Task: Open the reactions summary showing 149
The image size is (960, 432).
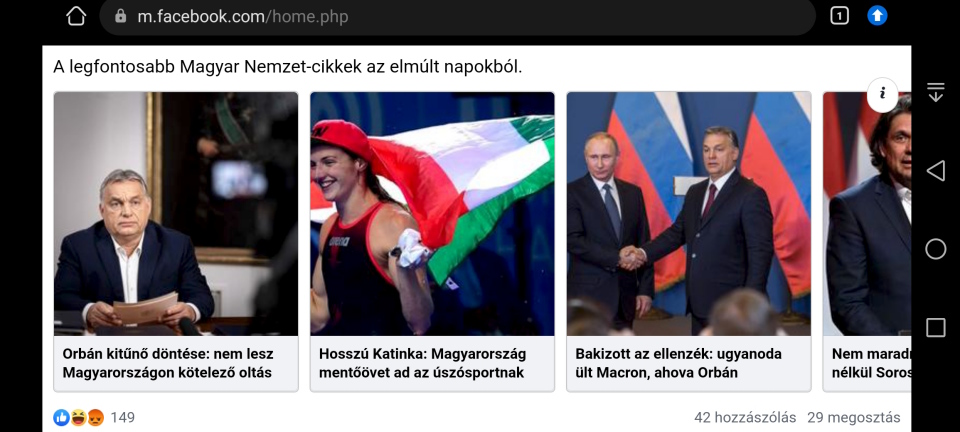Action: pos(94,417)
